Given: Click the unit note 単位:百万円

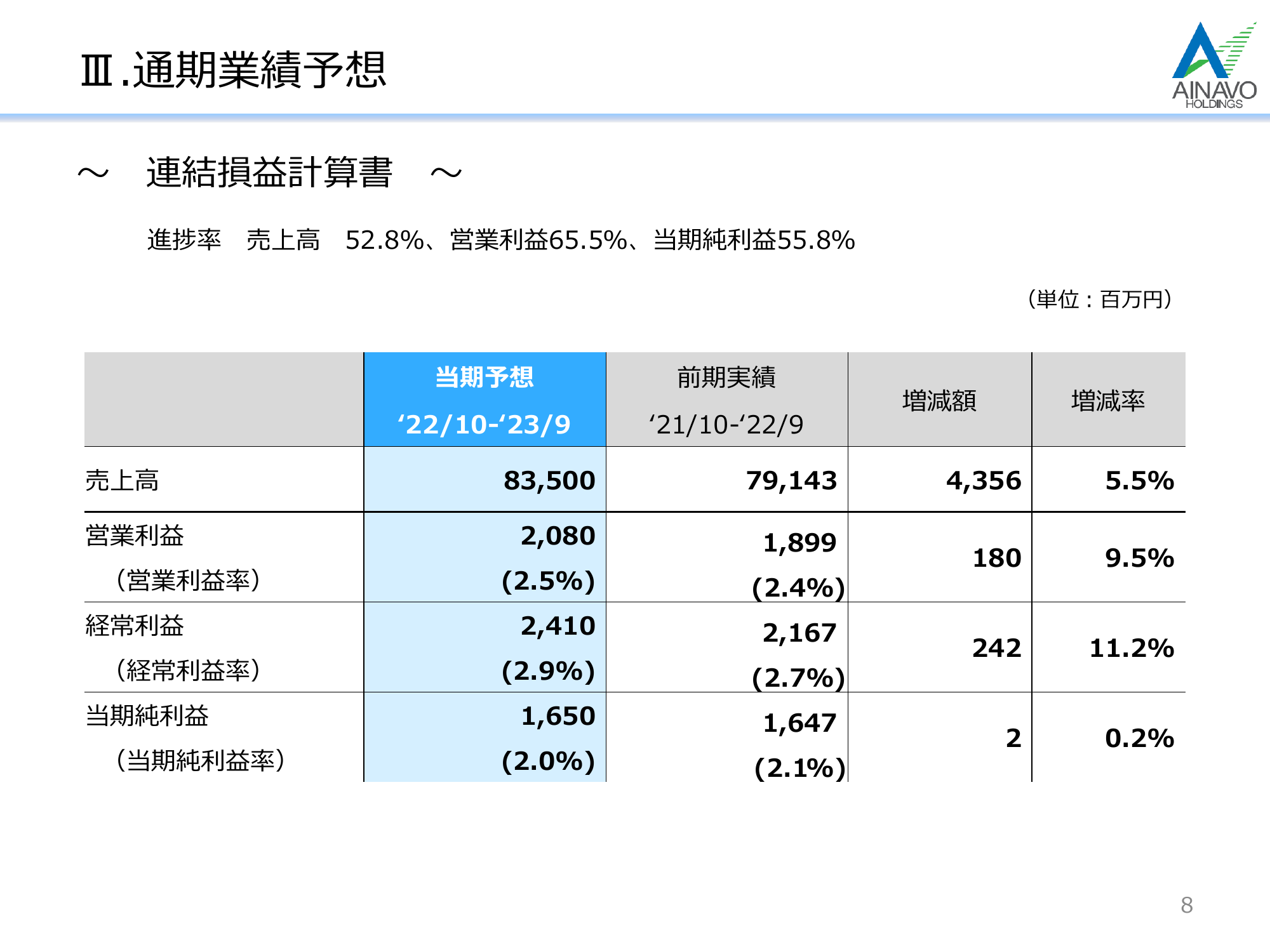Looking at the screenshot, I should point(1100,299).
